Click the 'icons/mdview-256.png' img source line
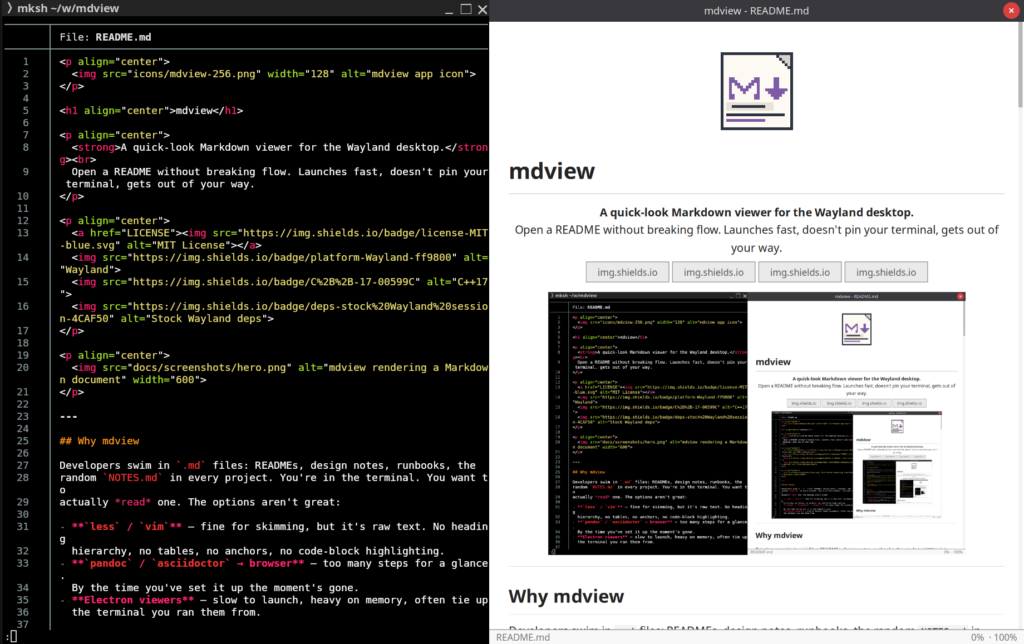The width and height of the screenshot is (1024, 644). [274, 74]
